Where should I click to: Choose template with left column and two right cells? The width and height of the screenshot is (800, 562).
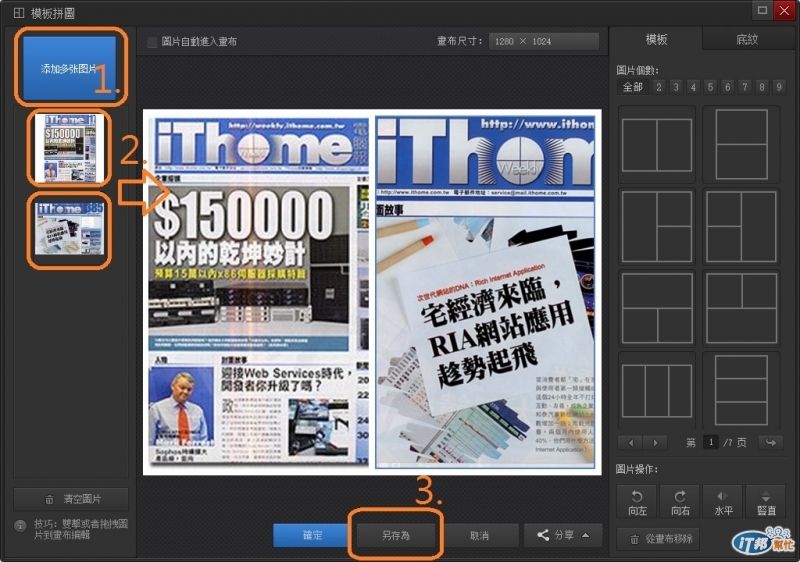tap(657, 226)
